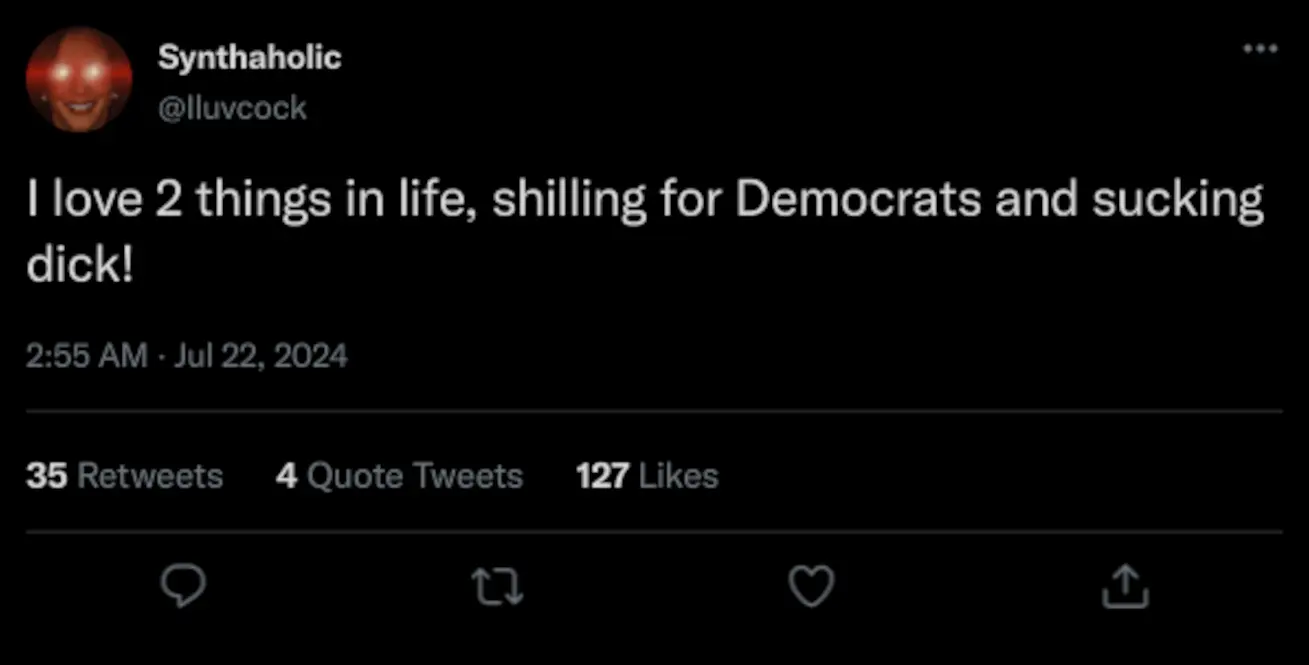The height and width of the screenshot is (665, 1309).
Task: Click the @ handle below Synthaholic
Action: point(232,108)
